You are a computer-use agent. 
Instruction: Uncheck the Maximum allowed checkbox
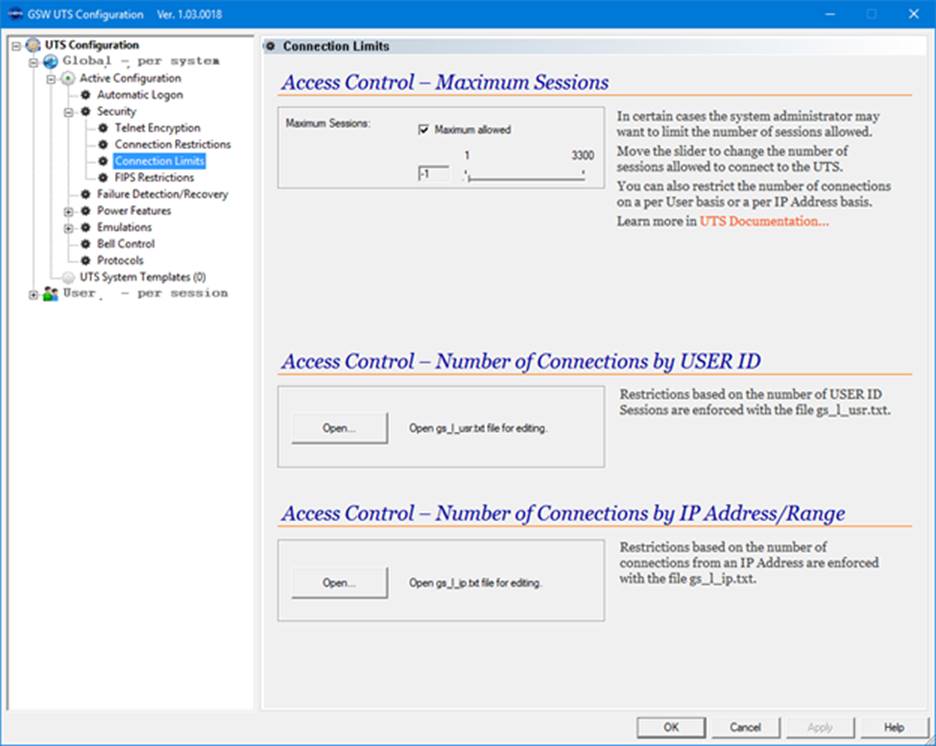point(423,130)
